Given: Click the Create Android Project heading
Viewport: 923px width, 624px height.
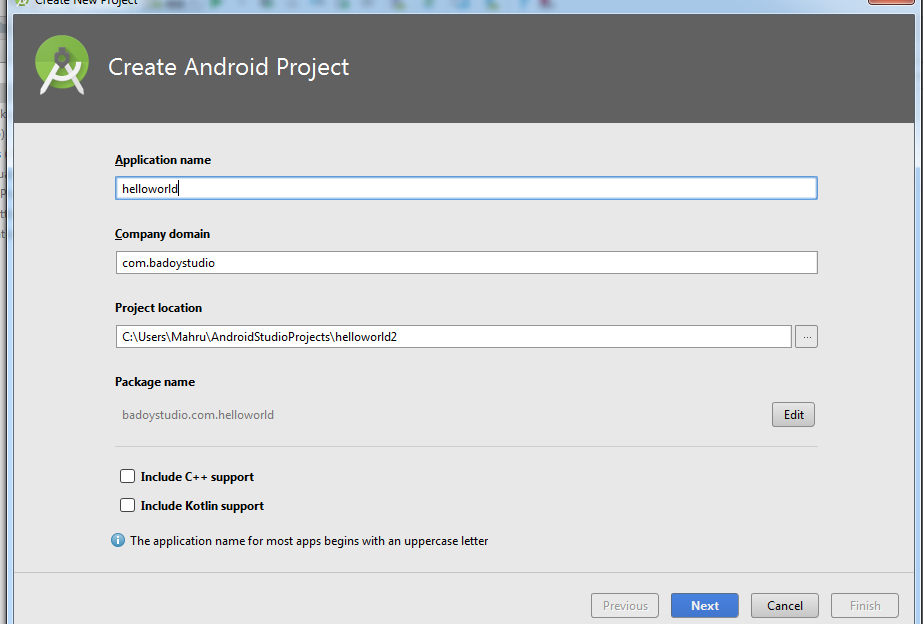Looking at the screenshot, I should click(x=229, y=67).
